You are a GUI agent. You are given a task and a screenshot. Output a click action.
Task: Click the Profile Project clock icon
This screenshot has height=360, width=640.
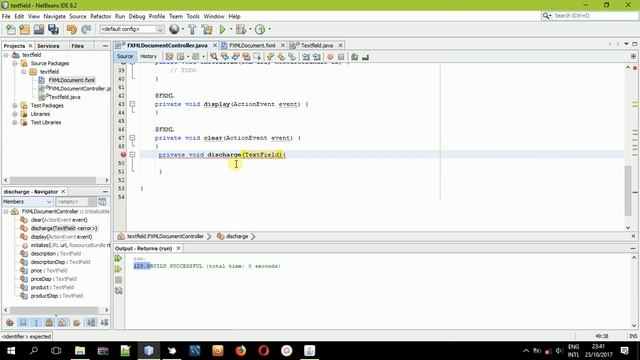click(x=260, y=29)
